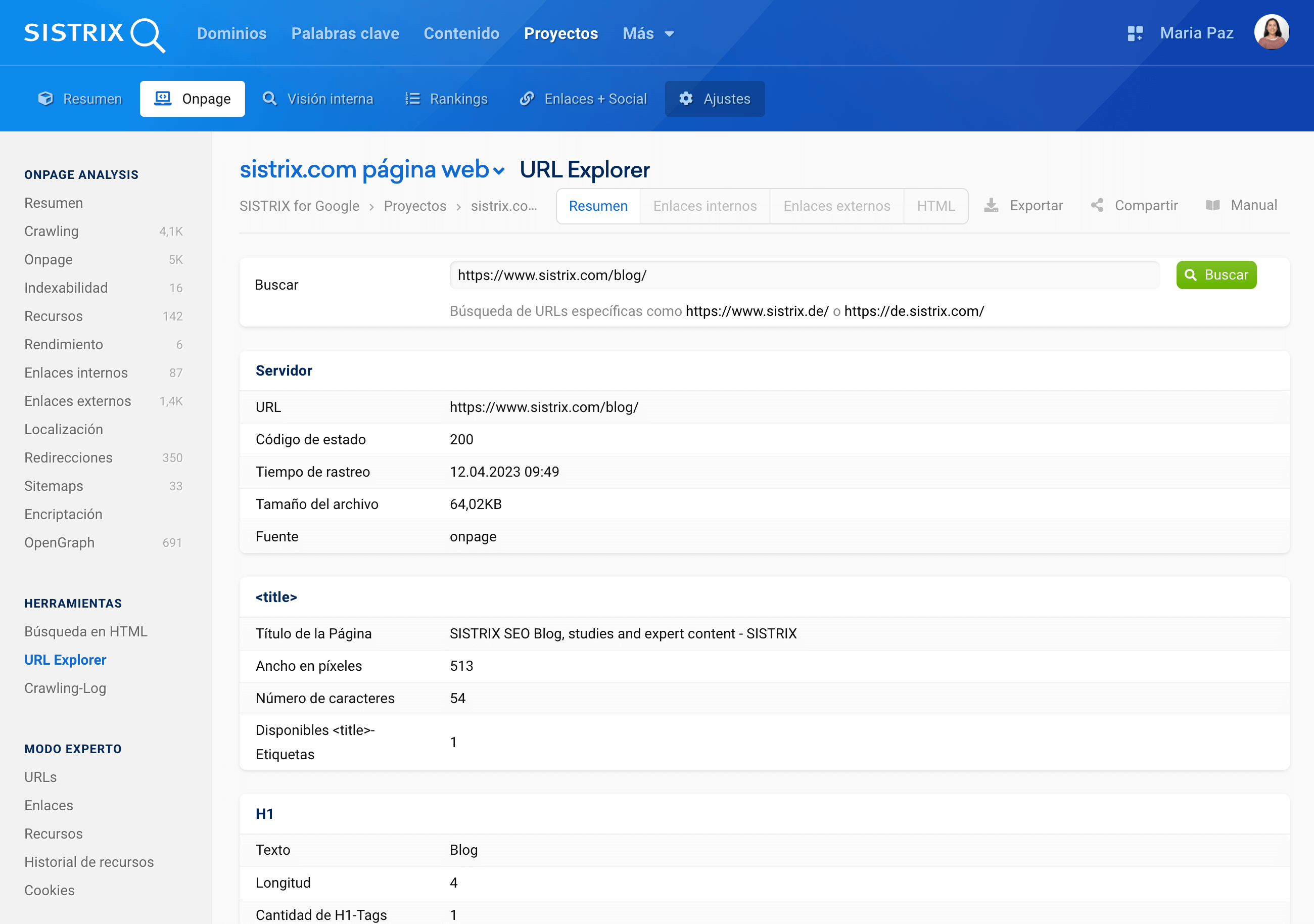Open Enlaces under Modo Experto

49,806
